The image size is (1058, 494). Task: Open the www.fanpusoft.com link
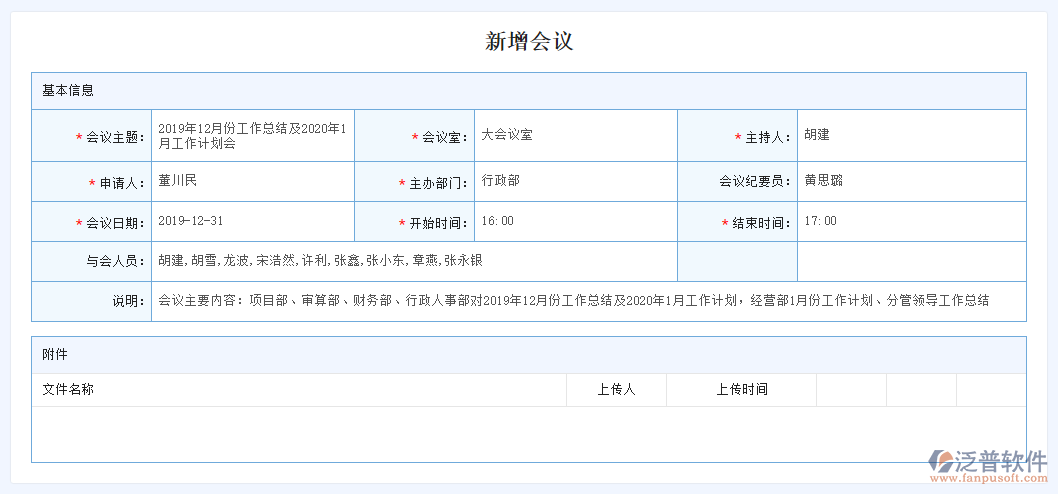coord(988,479)
